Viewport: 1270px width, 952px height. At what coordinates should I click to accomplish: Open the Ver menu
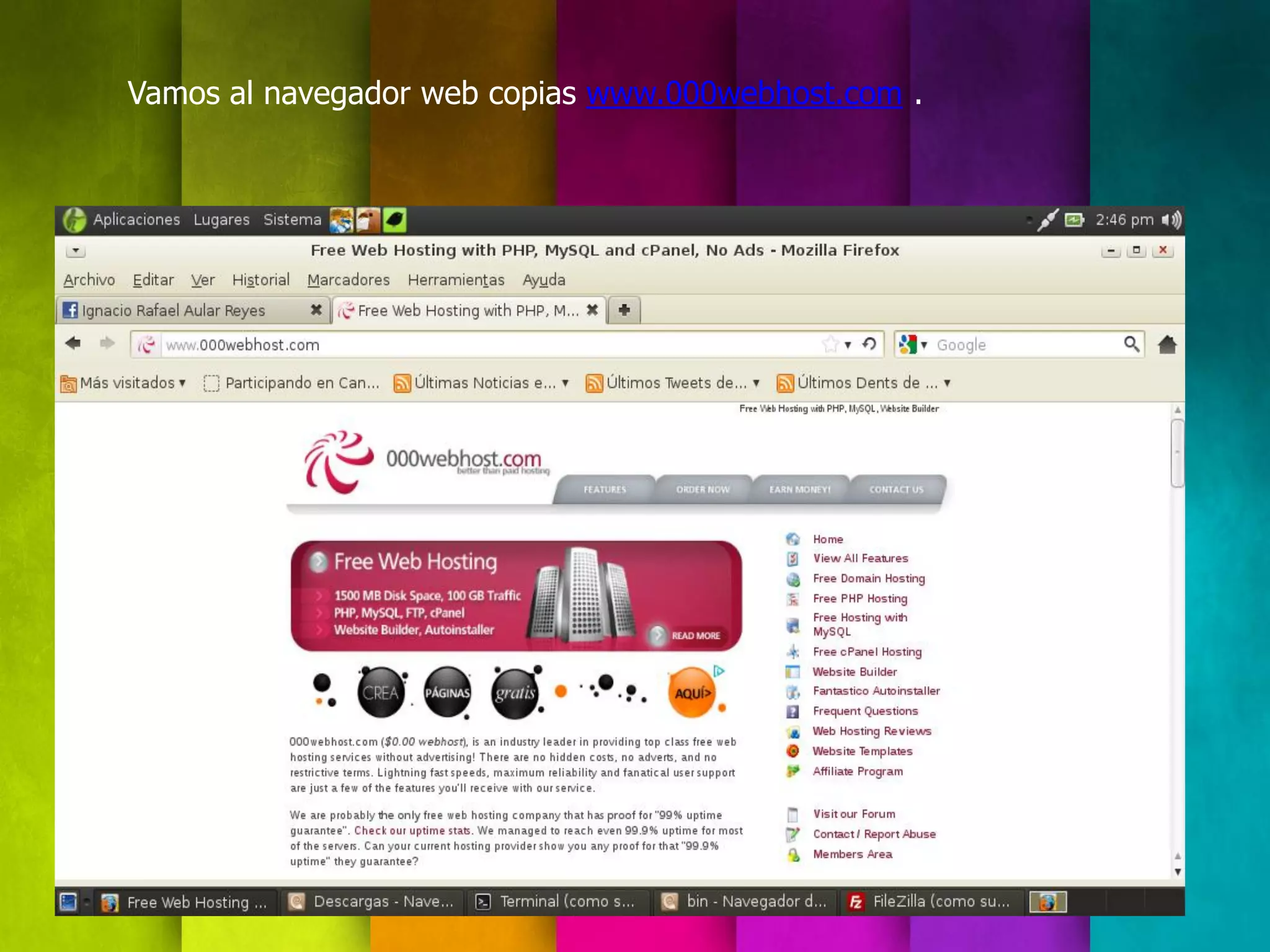(x=203, y=280)
